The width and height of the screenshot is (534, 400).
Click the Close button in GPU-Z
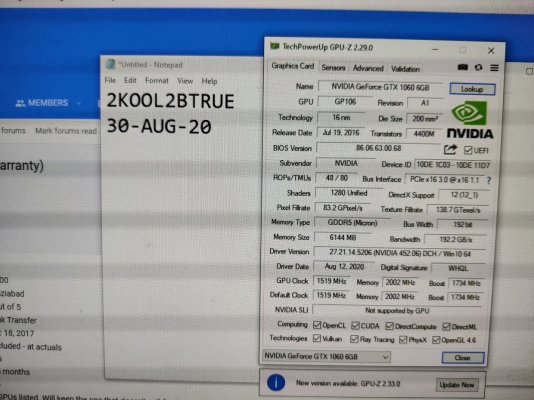pos(462,358)
